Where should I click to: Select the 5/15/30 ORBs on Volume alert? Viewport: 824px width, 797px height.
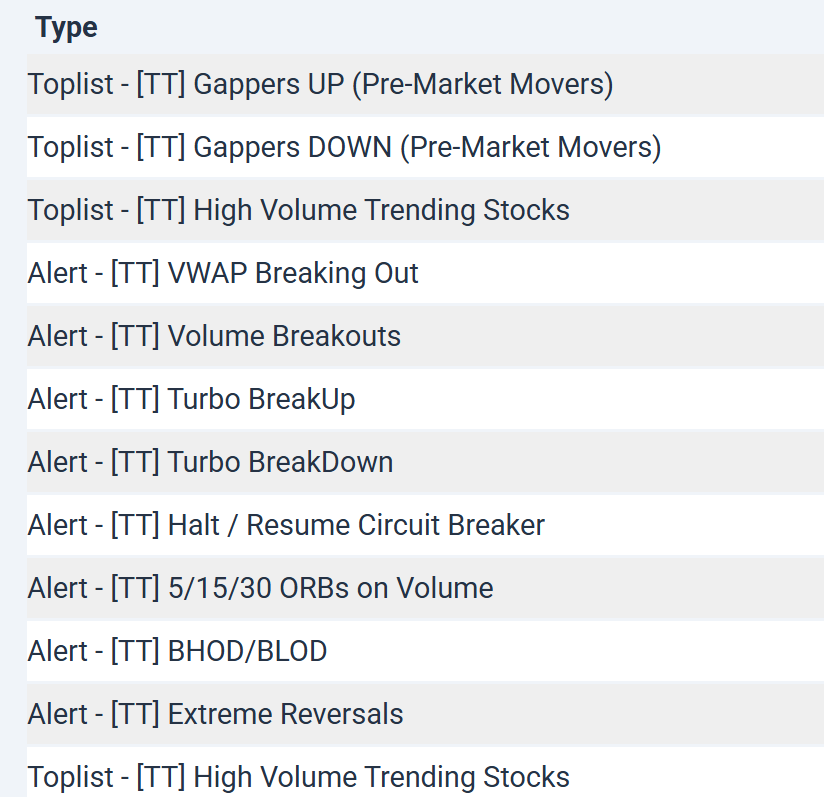tap(260, 588)
